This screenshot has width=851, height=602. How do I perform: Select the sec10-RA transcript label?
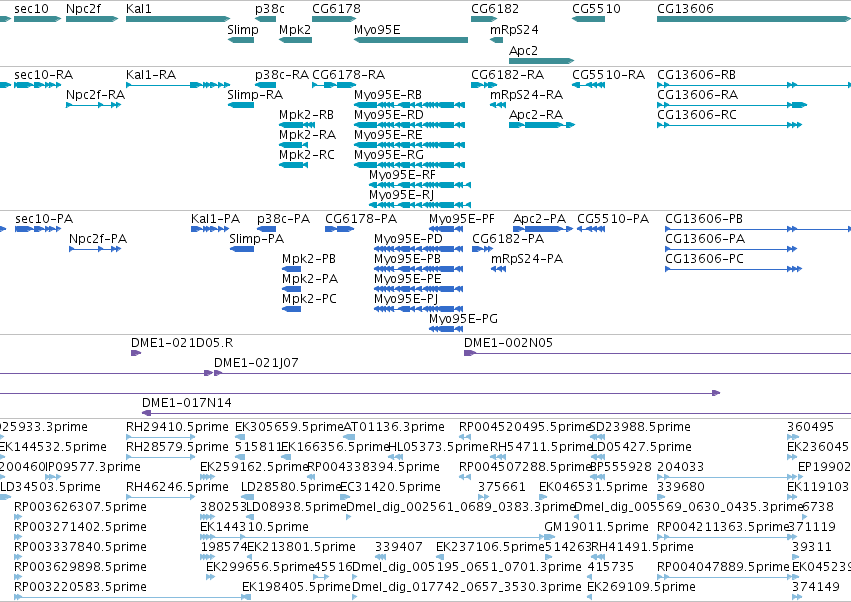pos(43,75)
